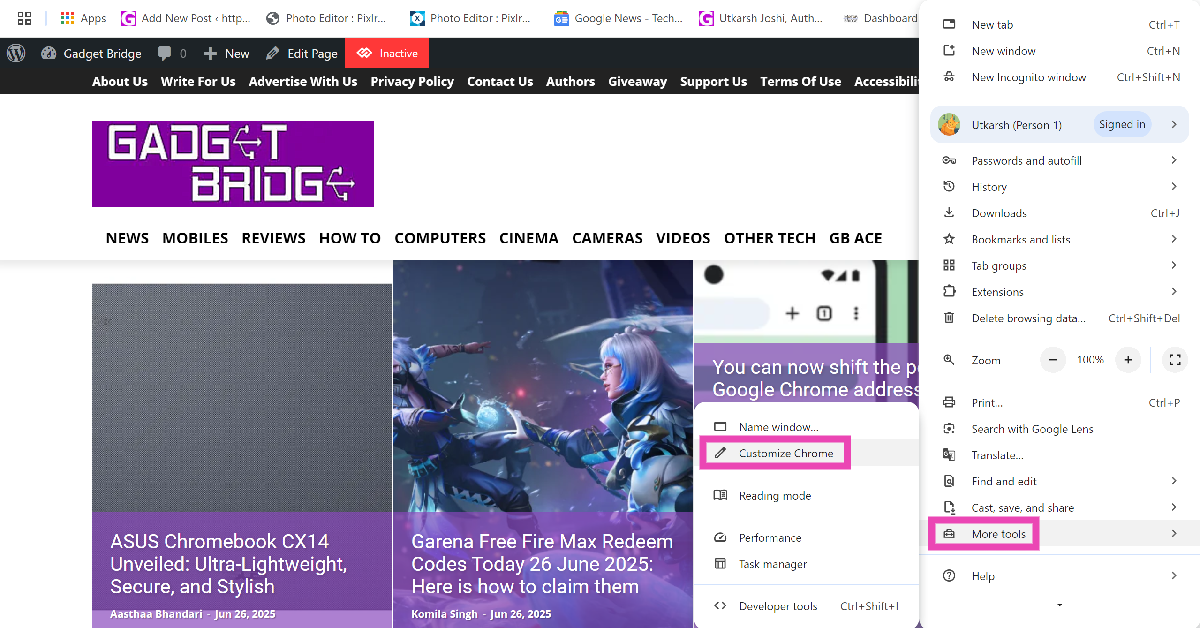Open the Add New Post bookmark
The image size is (1200, 628).
pyautogui.click(x=186, y=18)
